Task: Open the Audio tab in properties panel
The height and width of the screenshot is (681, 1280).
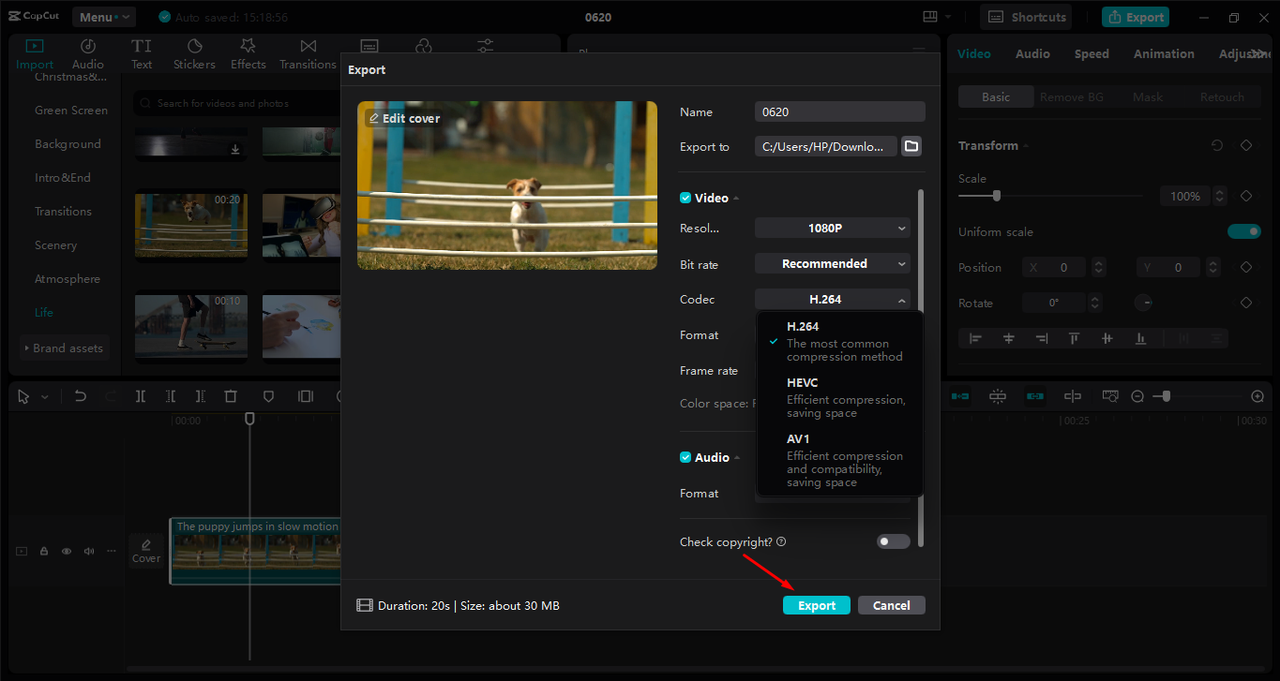Action: (1032, 54)
